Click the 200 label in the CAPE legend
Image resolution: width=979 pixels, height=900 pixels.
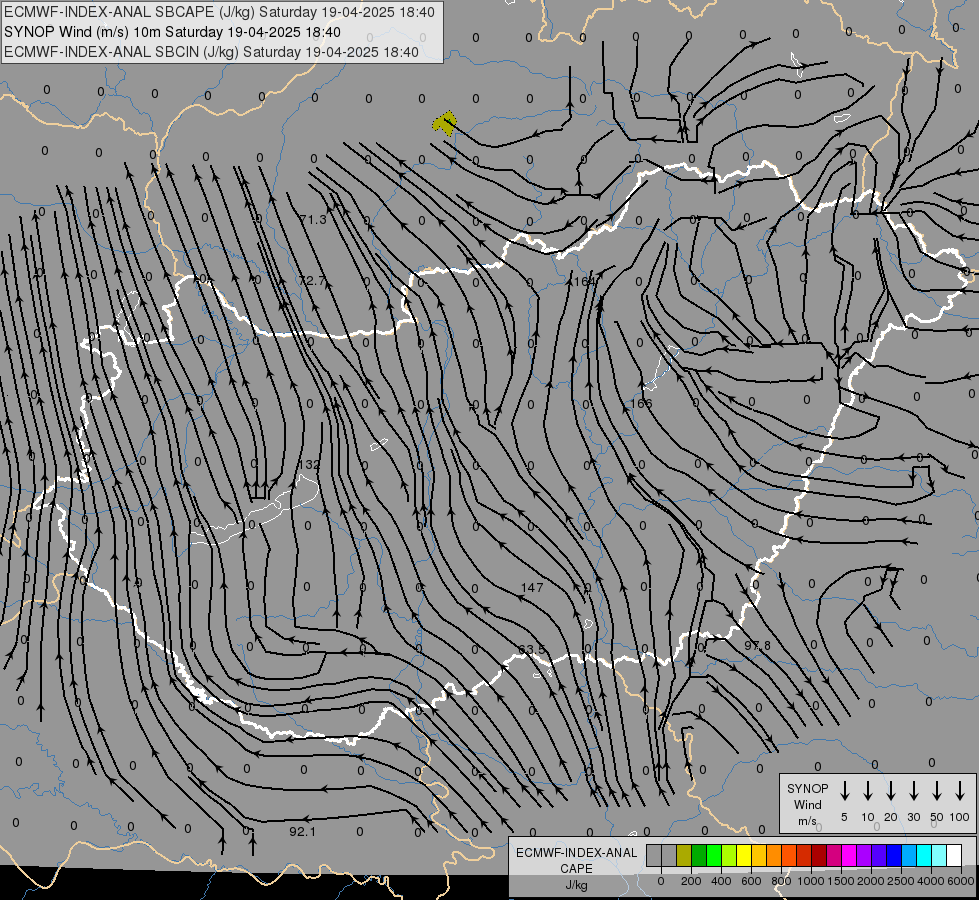691,881
